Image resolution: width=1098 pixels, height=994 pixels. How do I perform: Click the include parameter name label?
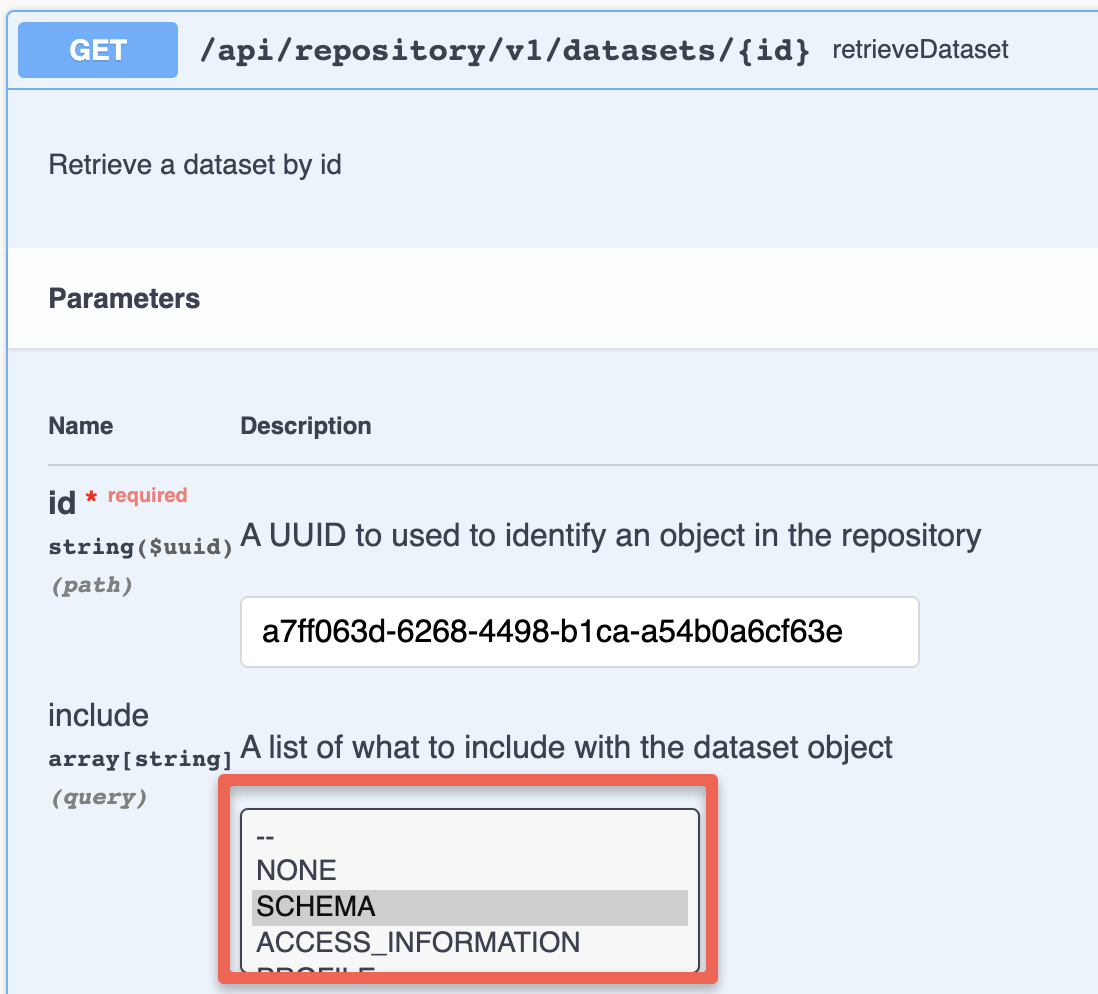pos(98,715)
